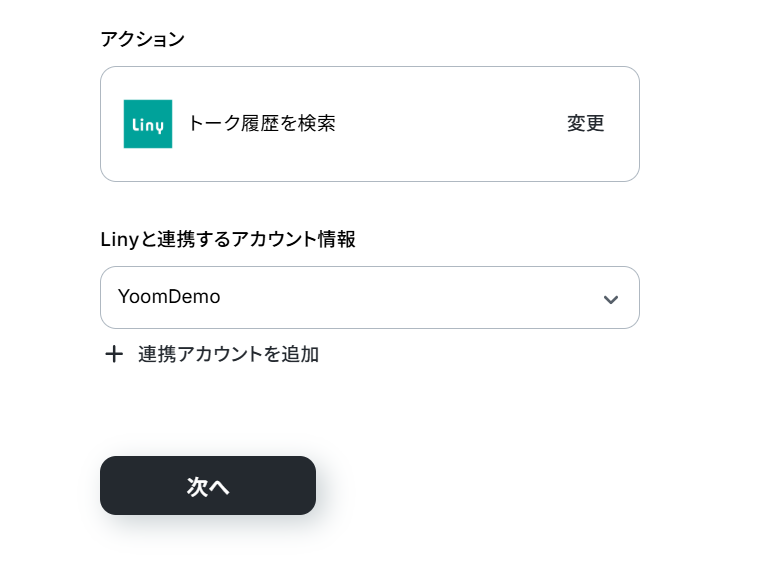Go to the next step

[x=208, y=486]
